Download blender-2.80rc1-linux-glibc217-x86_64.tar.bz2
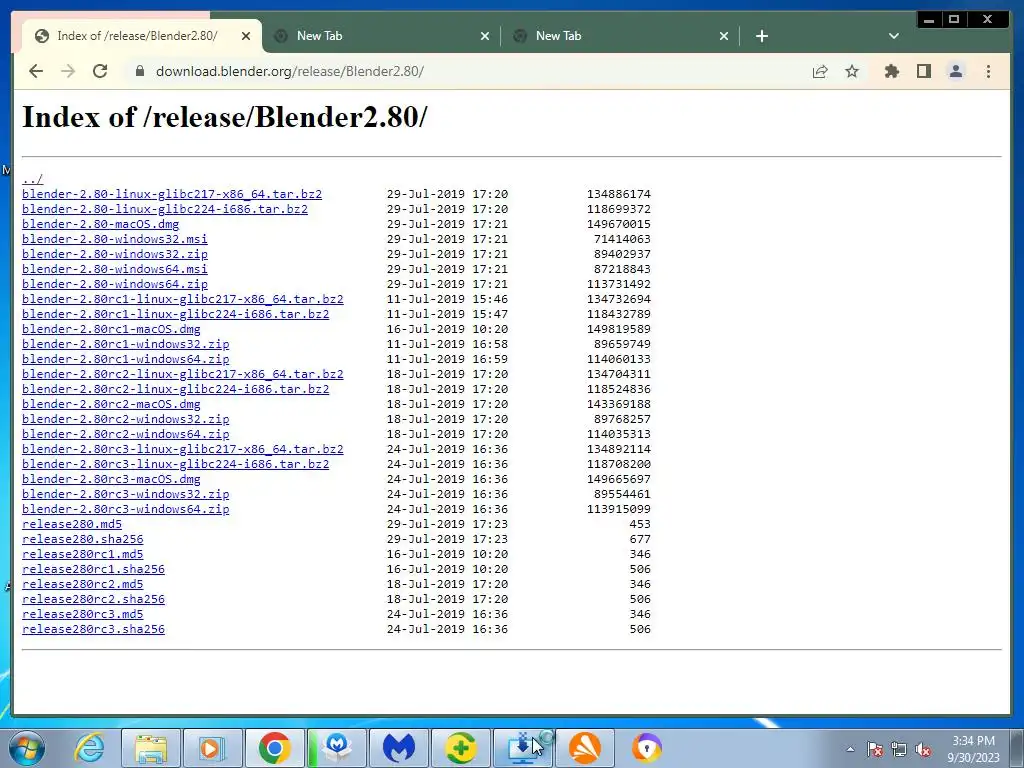1024x768 pixels. coord(182,299)
